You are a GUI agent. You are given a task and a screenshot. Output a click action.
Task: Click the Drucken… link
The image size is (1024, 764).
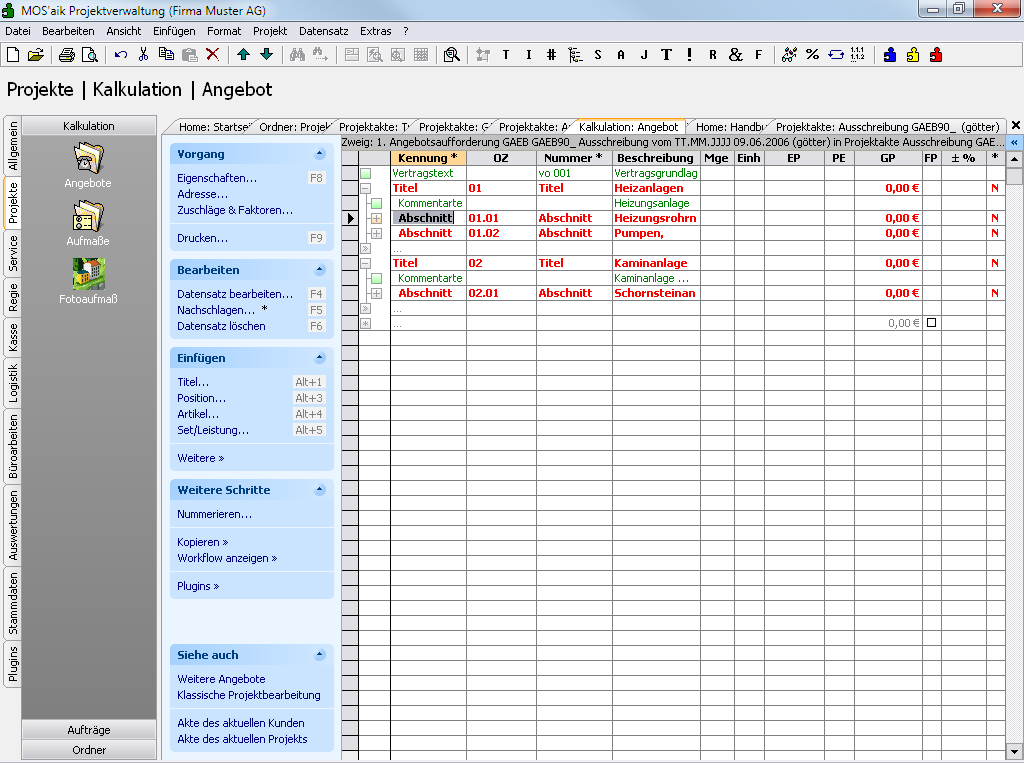pos(202,238)
